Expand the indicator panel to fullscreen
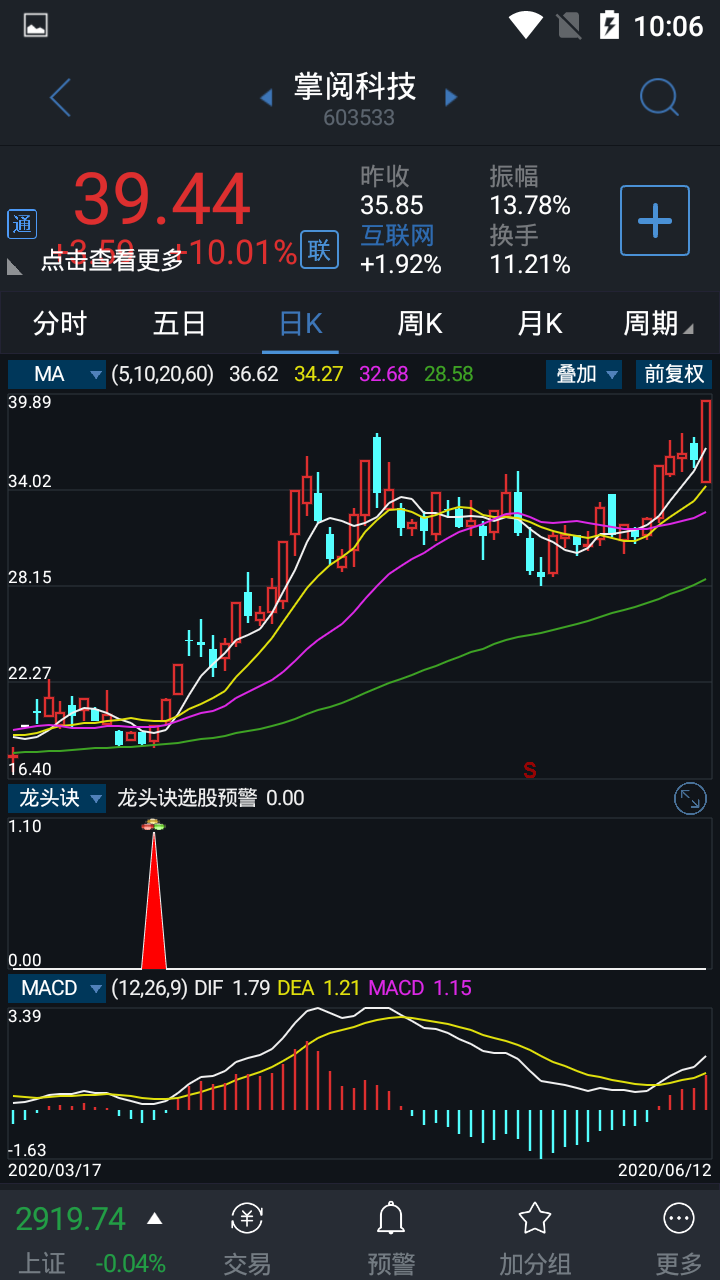The height and width of the screenshot is (1280, 720). coord(690,798)
